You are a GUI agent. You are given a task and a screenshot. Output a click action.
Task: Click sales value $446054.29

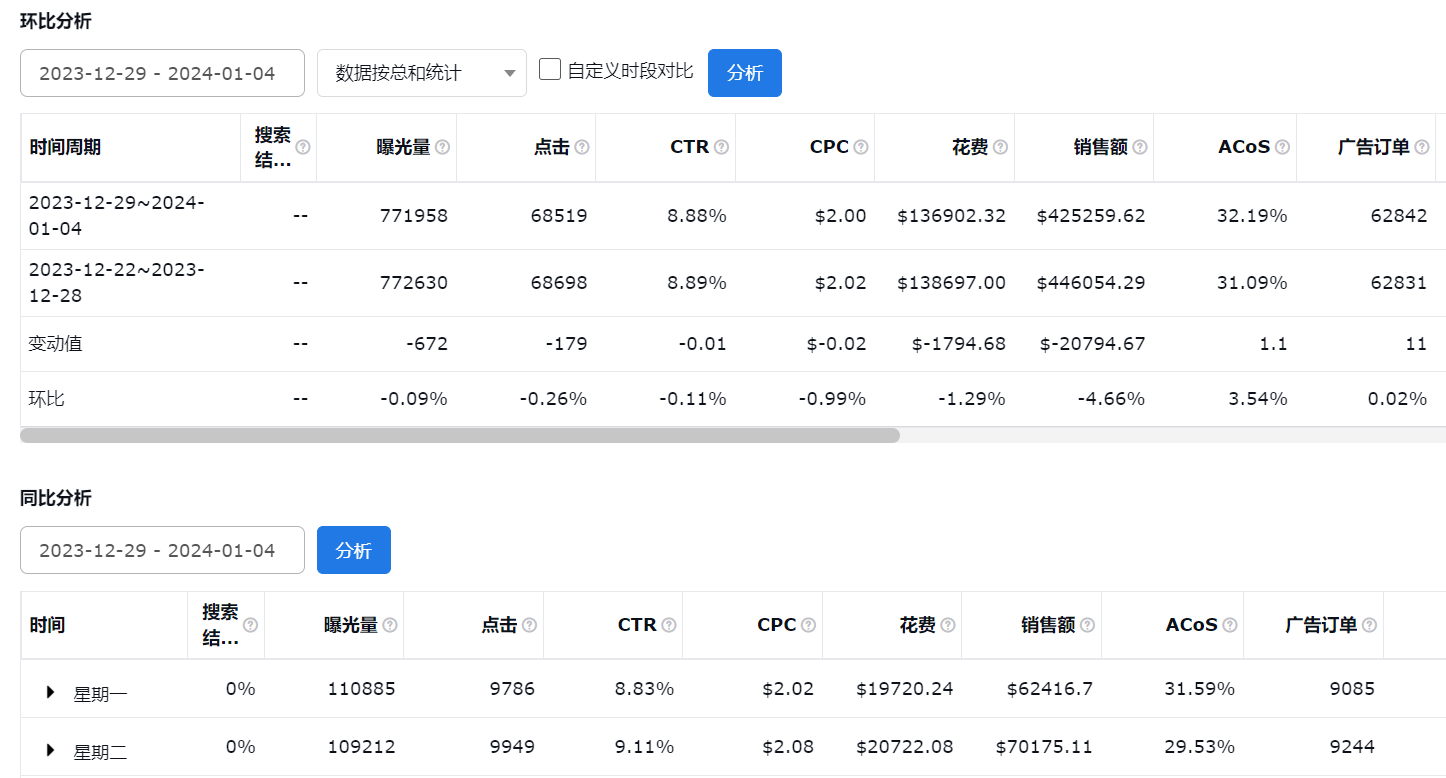pos(1091,283)
